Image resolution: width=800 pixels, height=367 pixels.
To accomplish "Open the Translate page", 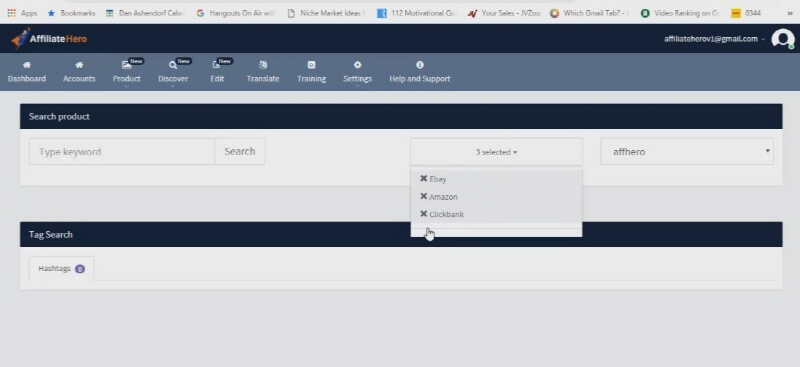I will point(263,79).
